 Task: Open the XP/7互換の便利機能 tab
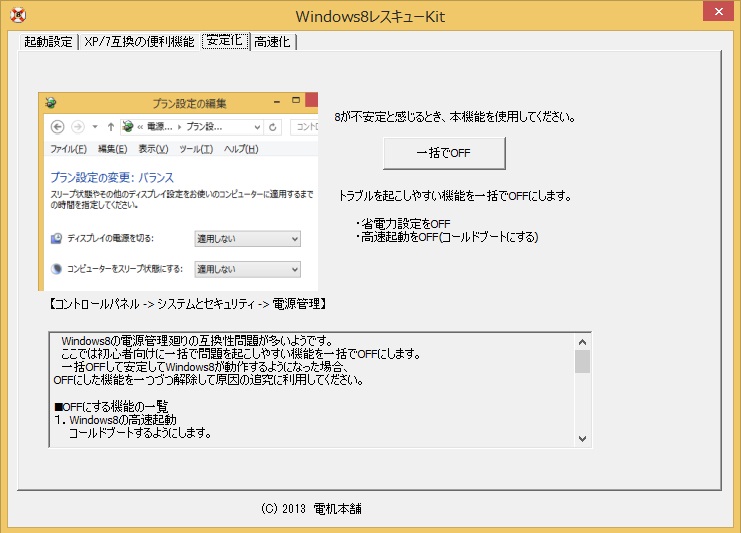tap(139, 42)
